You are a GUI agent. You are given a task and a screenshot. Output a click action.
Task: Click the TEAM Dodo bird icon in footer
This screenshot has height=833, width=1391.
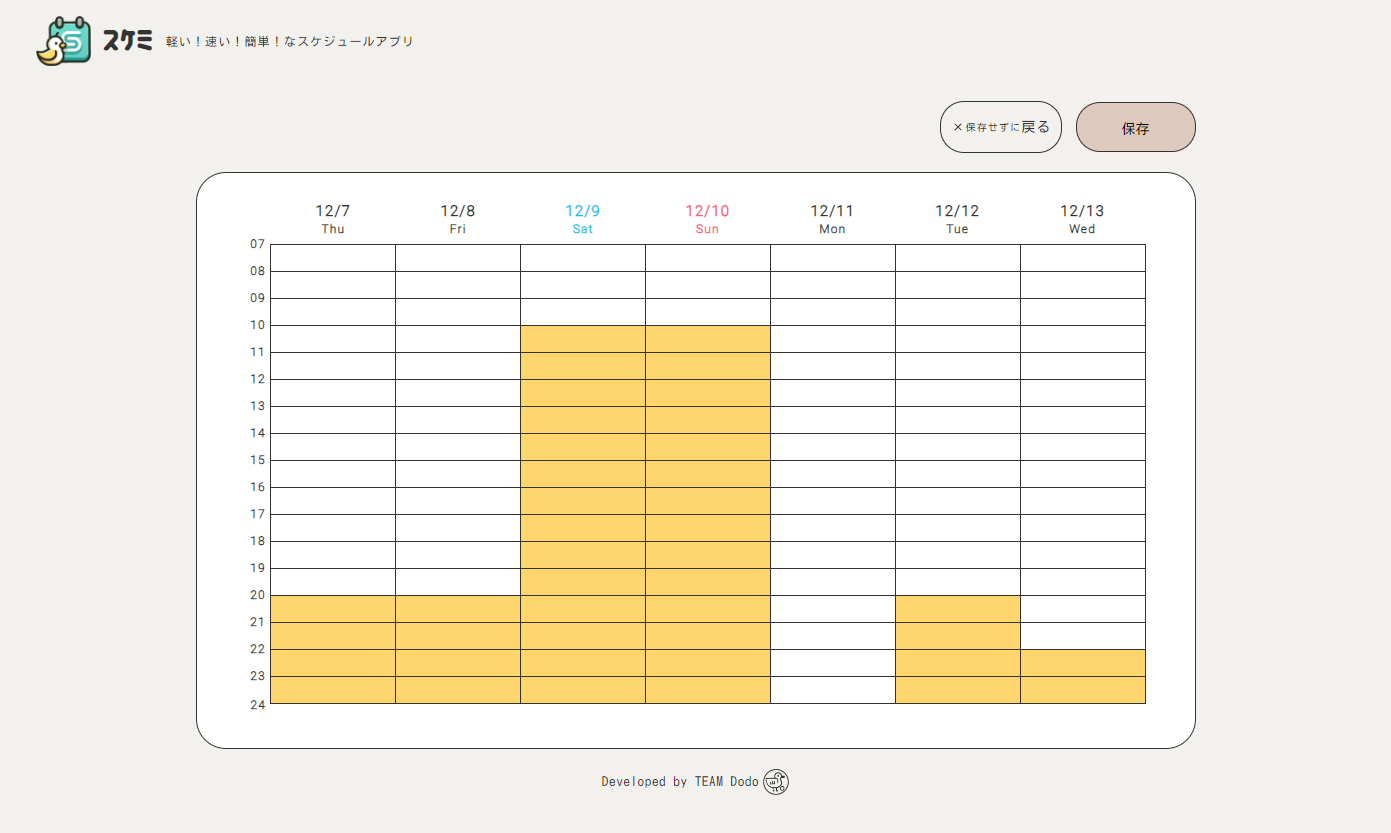(776, 781)
